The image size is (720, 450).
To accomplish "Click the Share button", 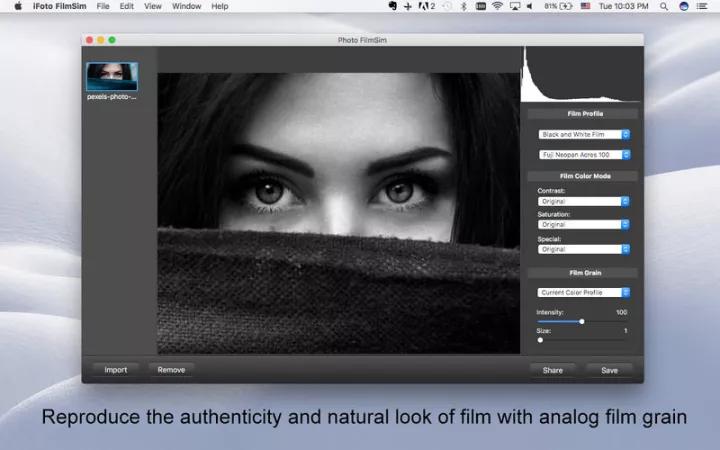I will point(552,370).
